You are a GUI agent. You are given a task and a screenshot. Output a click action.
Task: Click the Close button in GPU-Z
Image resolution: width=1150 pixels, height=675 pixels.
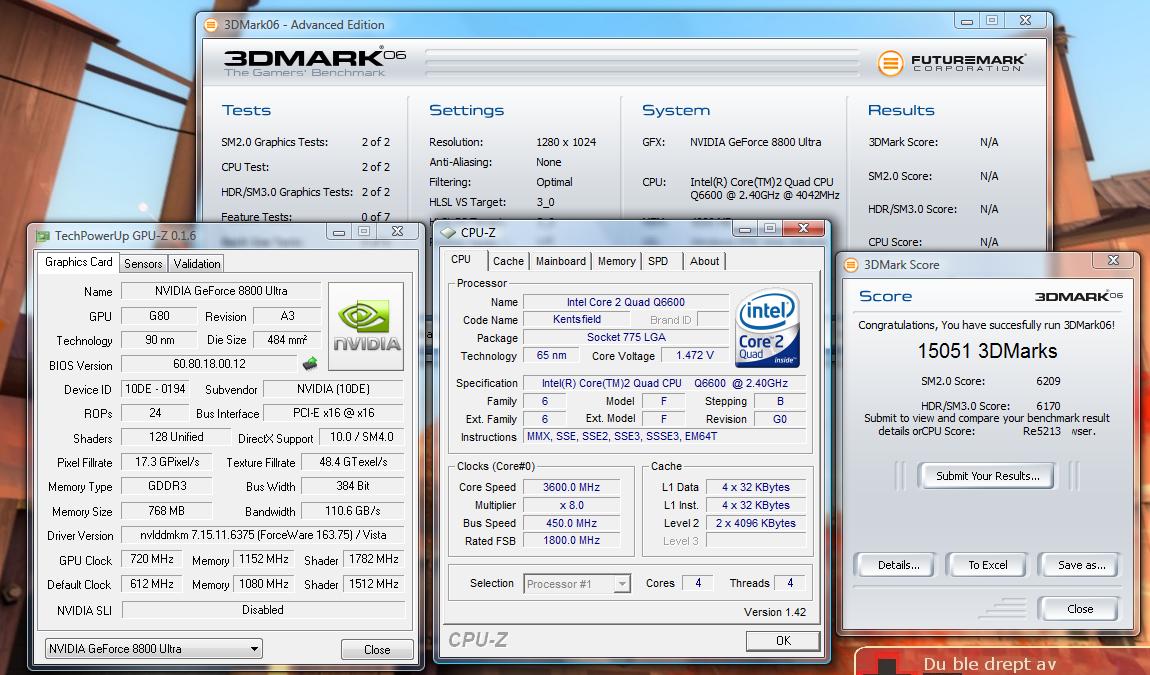click(377, 649)
